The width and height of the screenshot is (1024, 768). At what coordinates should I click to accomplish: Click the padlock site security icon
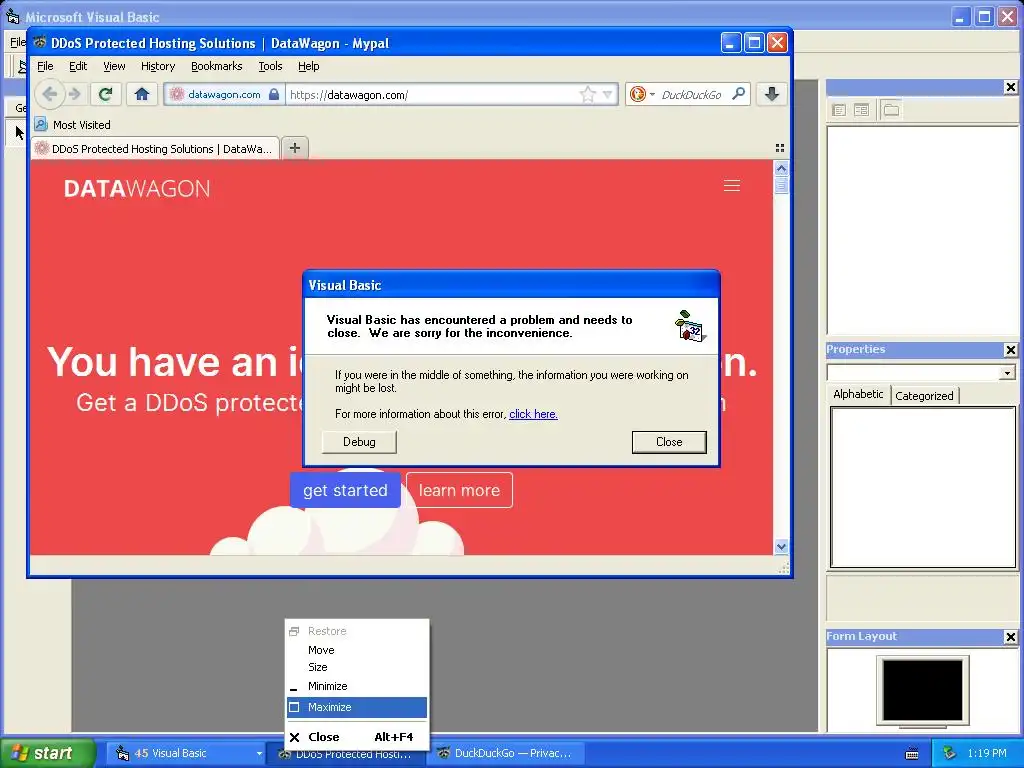274,95
